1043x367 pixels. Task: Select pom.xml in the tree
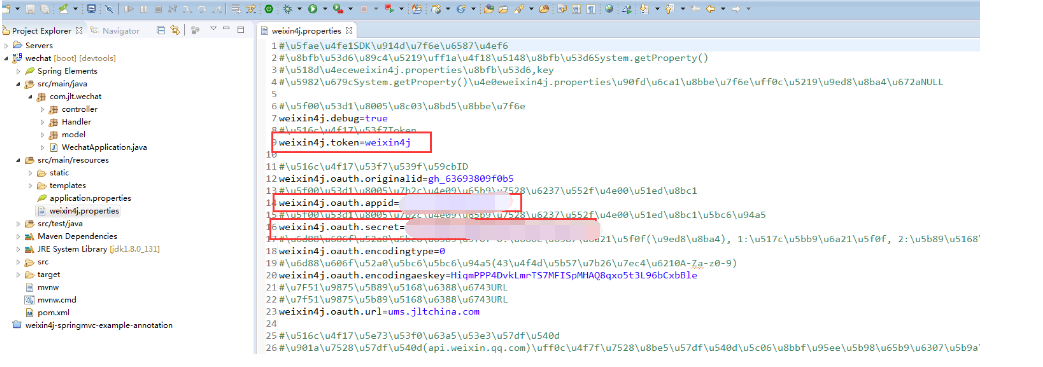47,312
